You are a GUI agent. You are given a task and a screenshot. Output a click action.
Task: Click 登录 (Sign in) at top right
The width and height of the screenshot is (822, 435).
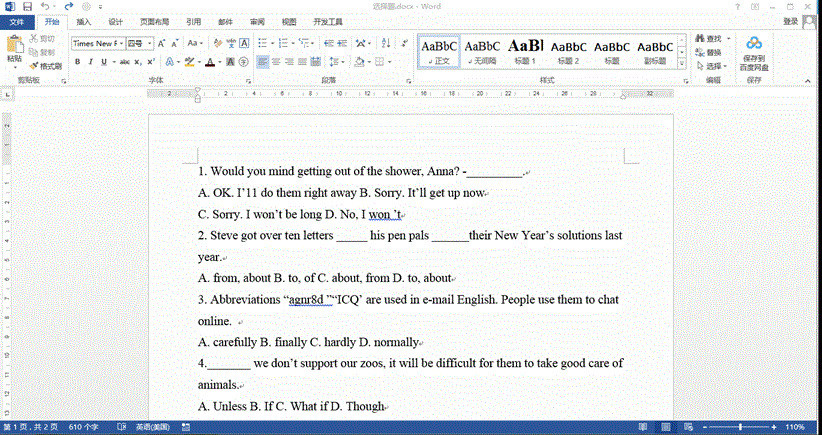click(790, 21)
